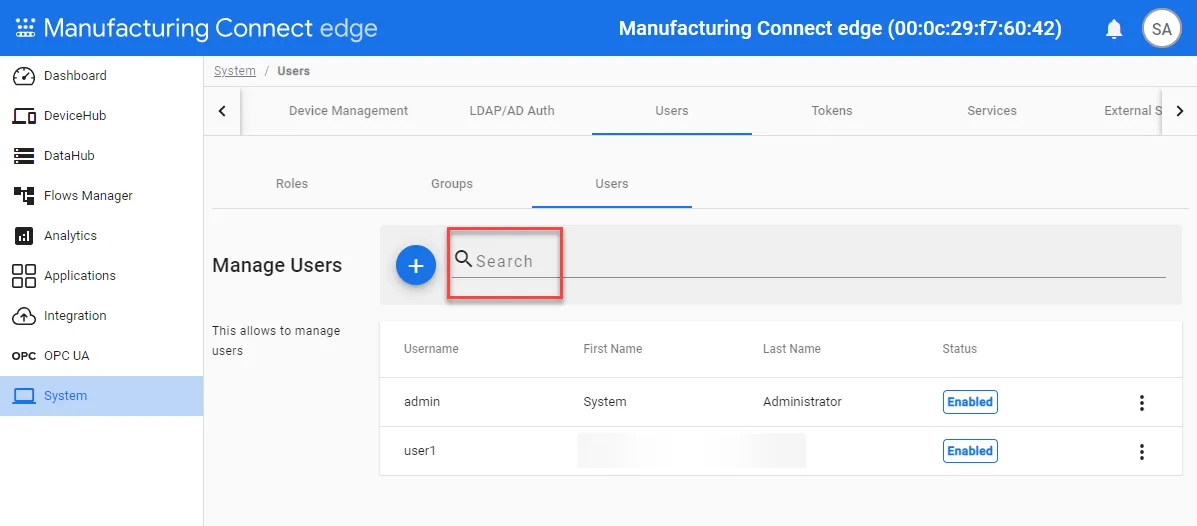Click the Last Name column header
Viewport: 1197px width, 526px height.
point(792,349)
